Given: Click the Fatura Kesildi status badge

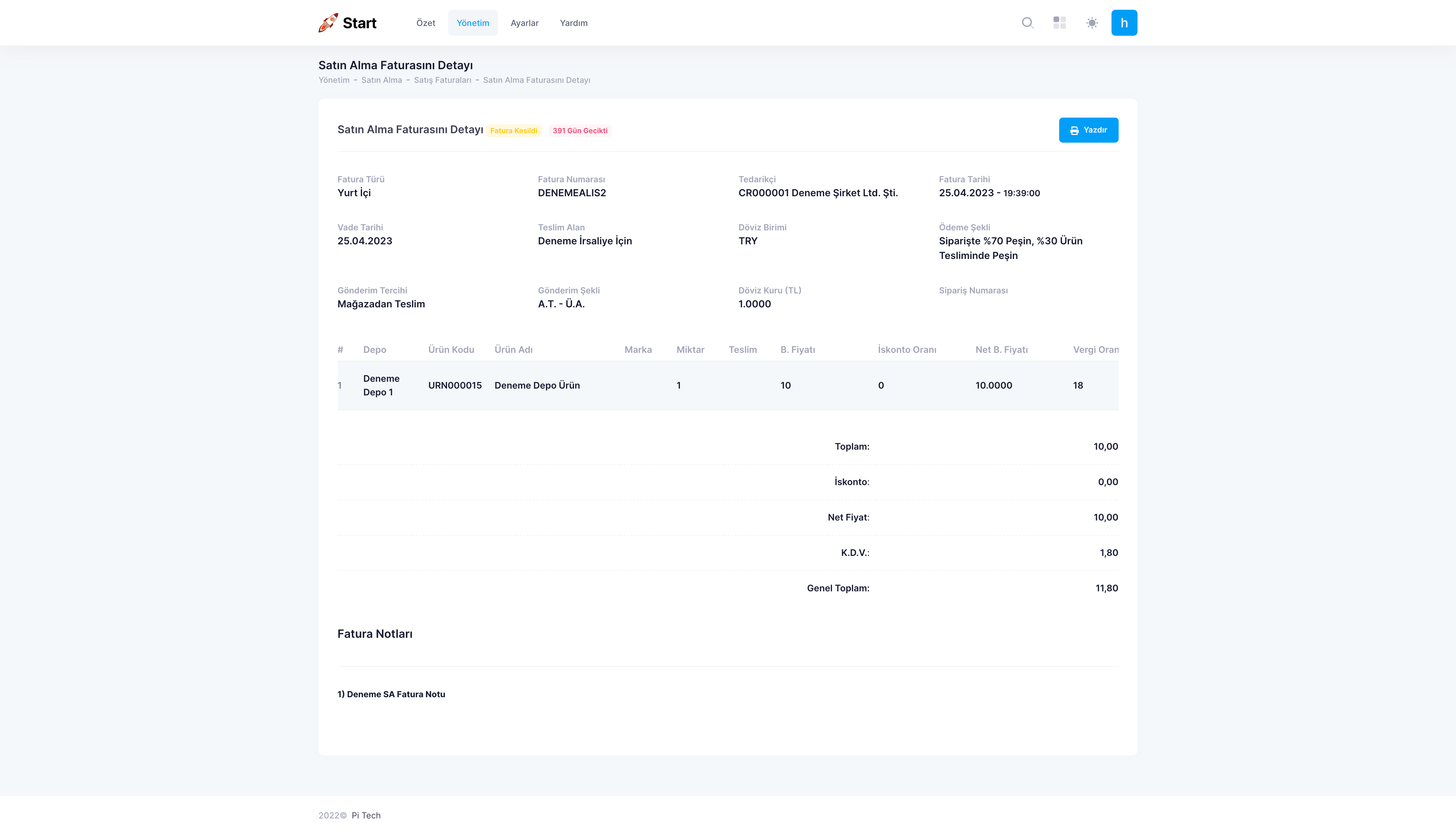Looking at the screenshot, I should click(x=513, y=131).
